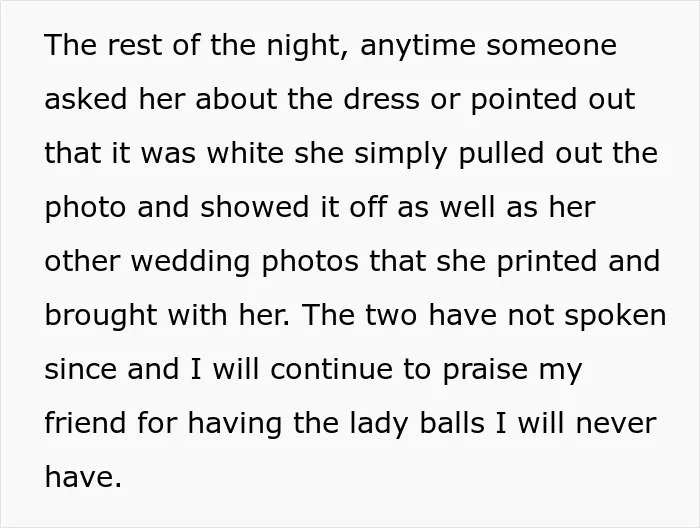Click the word 'dress' in second line
Screen dimensions: 700x528
(382, 99)
